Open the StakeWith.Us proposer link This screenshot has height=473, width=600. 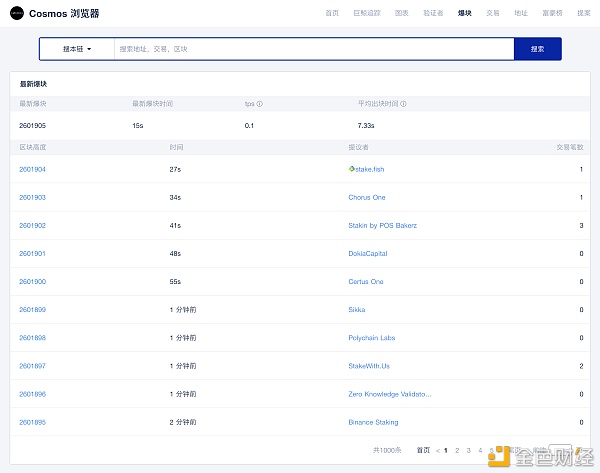pos(369,366)
